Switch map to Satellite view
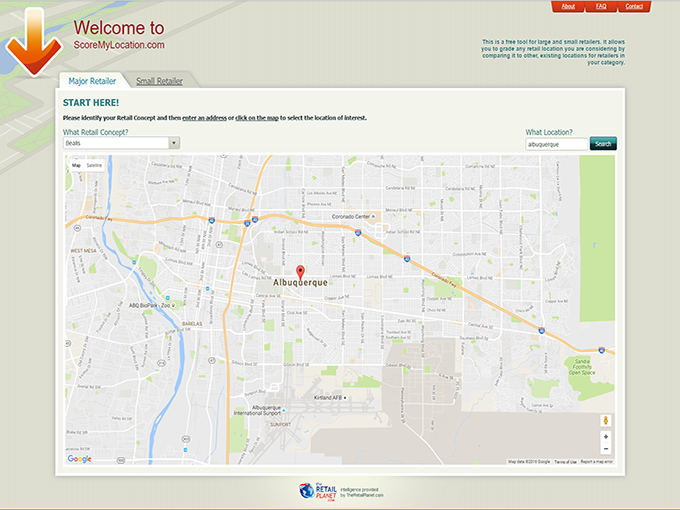This screenshot has height=510, width=680. coord(94,165)
